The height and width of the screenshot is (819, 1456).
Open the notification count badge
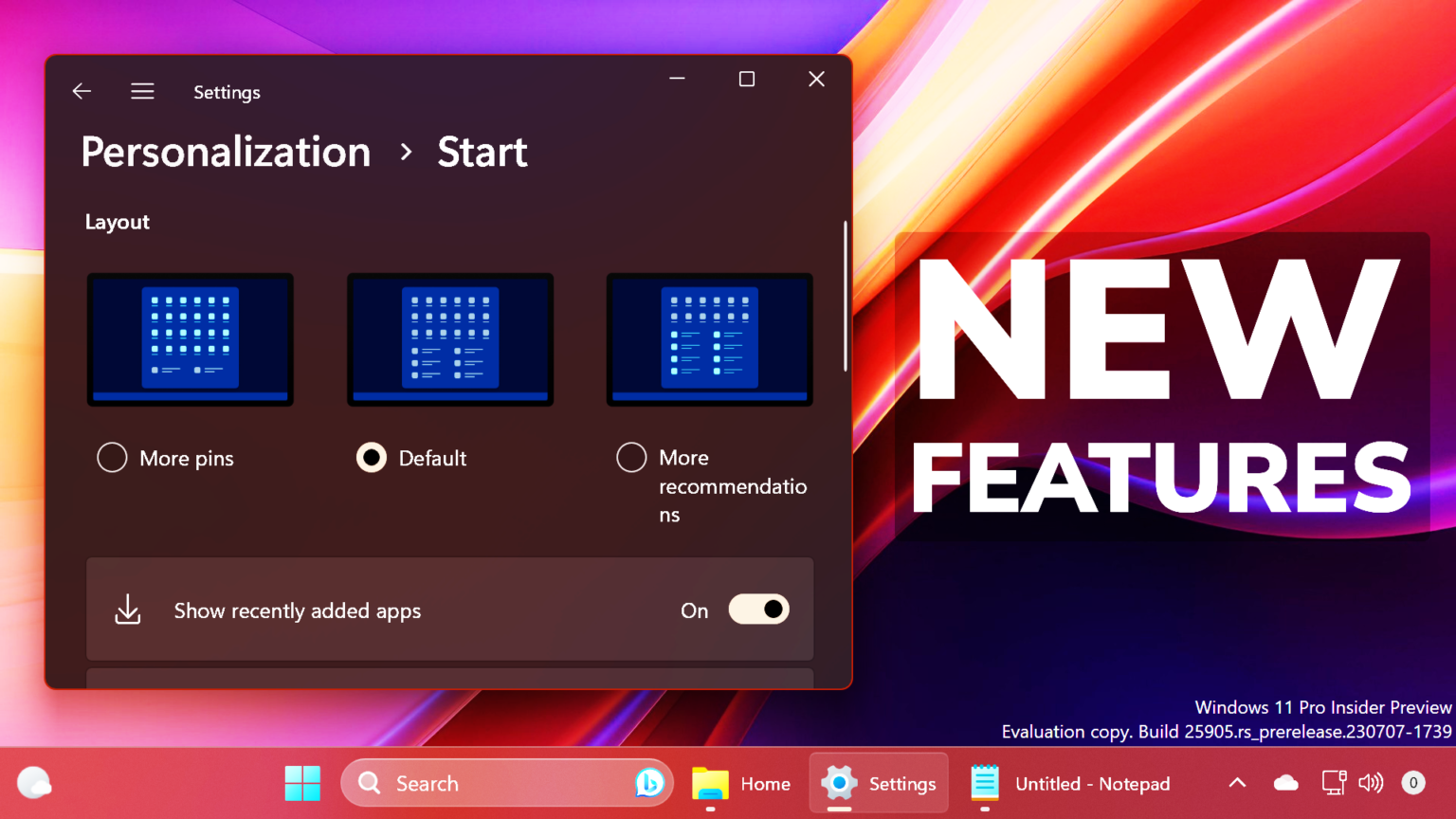coord(1412,783)
